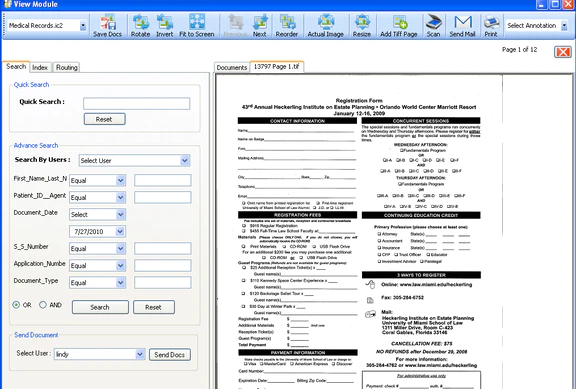Viewport: 576px width, 389px height.
Task: Click the Save Docs toolbar icon
Action: [x=107, y=26]
